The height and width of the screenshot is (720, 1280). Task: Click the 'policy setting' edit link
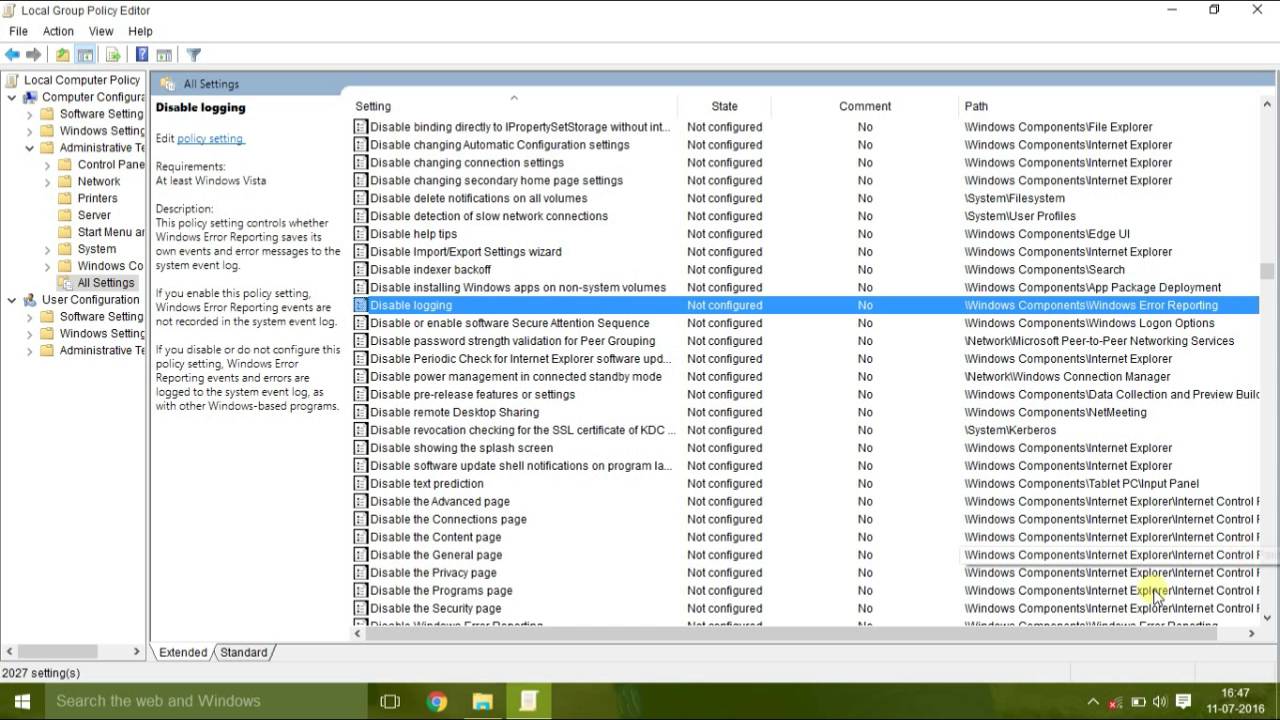210,138
